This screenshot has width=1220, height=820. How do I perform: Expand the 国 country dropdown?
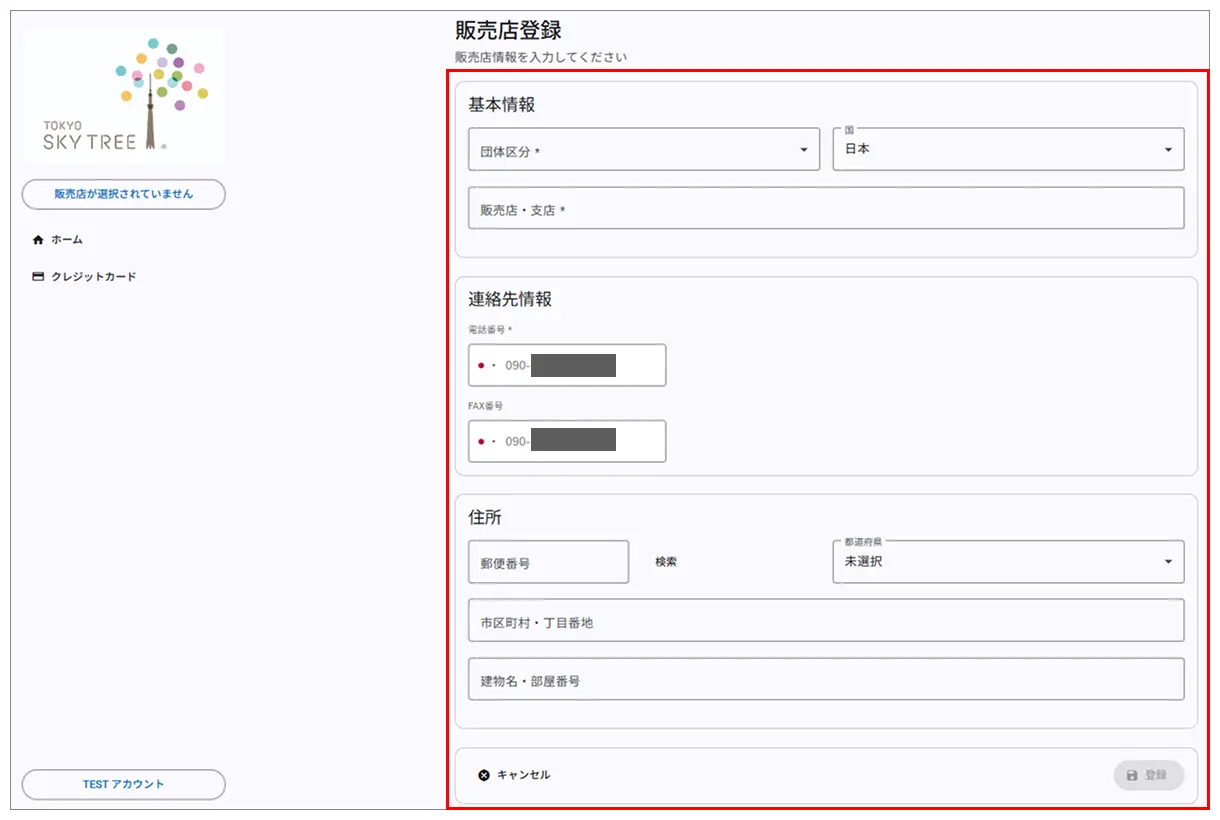pos(1008,149)
